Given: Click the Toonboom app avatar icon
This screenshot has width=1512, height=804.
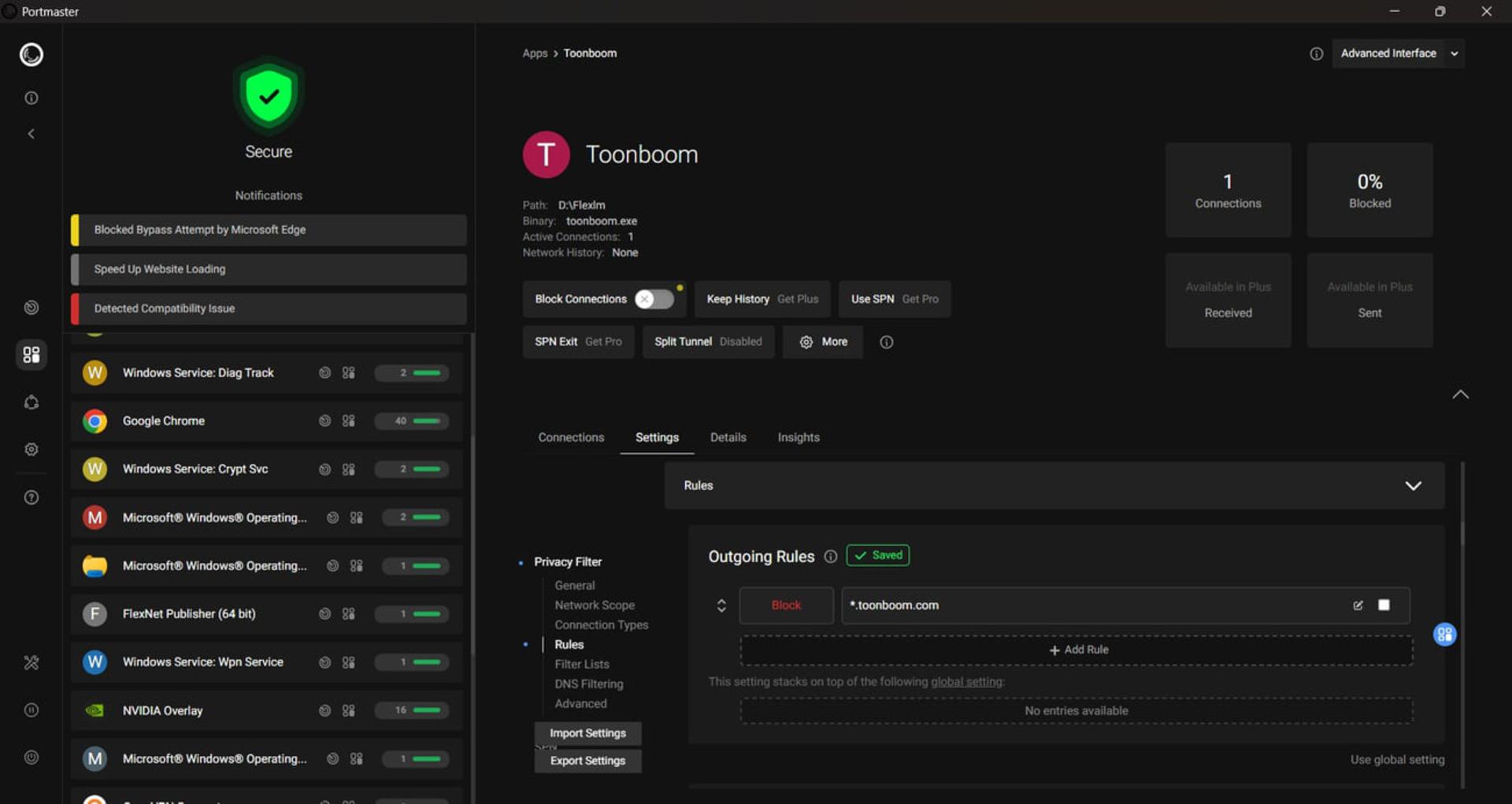Looking at the screenshot, I should click(x=546, y=154).
